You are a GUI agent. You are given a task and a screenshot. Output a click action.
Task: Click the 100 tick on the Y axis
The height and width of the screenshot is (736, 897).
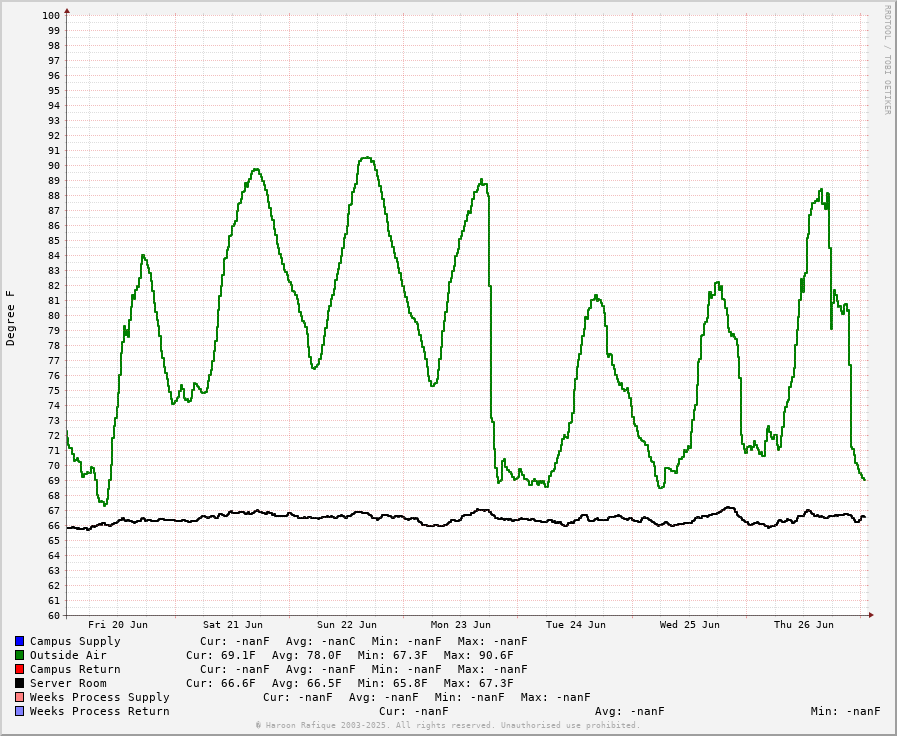(x=51, y=15)
